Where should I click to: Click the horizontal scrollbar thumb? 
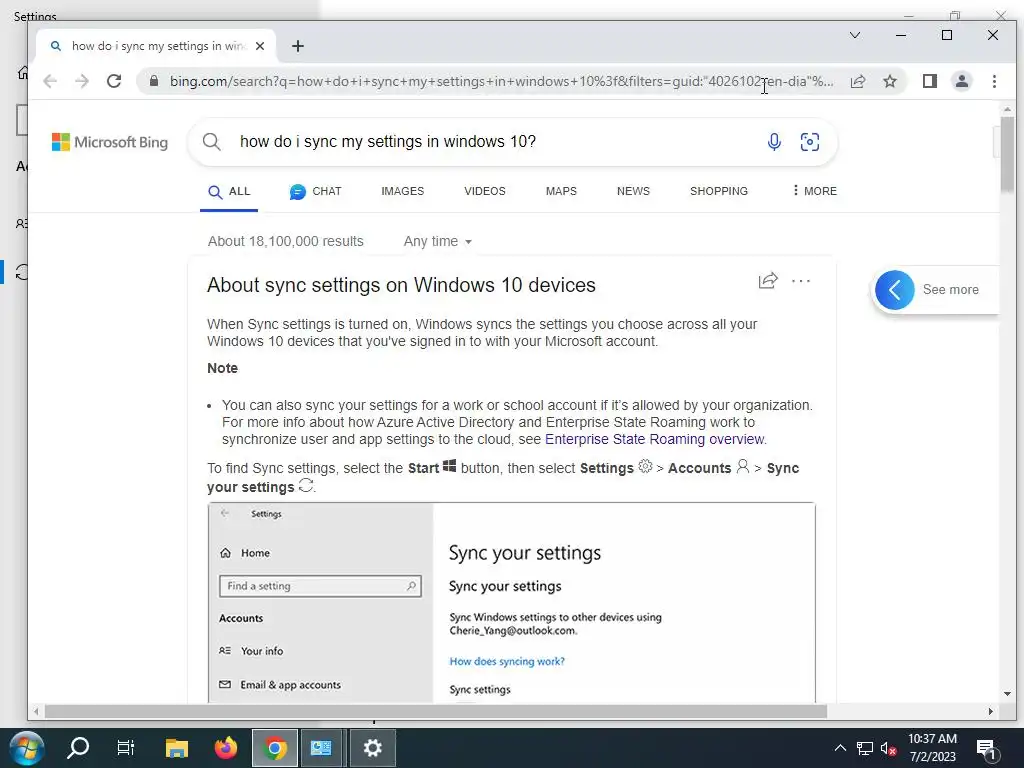436,711
